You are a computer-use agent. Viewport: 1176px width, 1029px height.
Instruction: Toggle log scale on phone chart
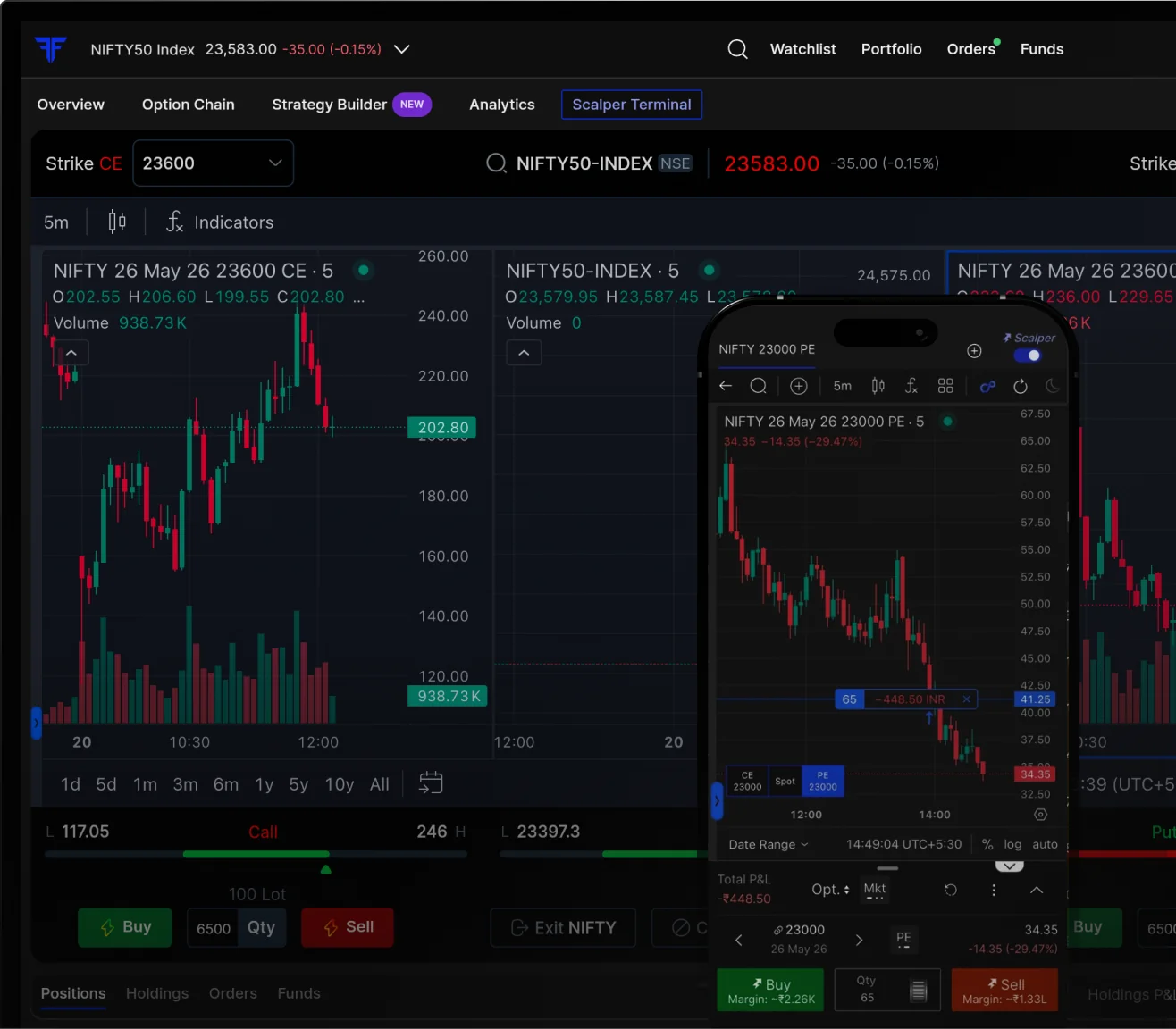pyautogui.click(x=1012, y=844)
